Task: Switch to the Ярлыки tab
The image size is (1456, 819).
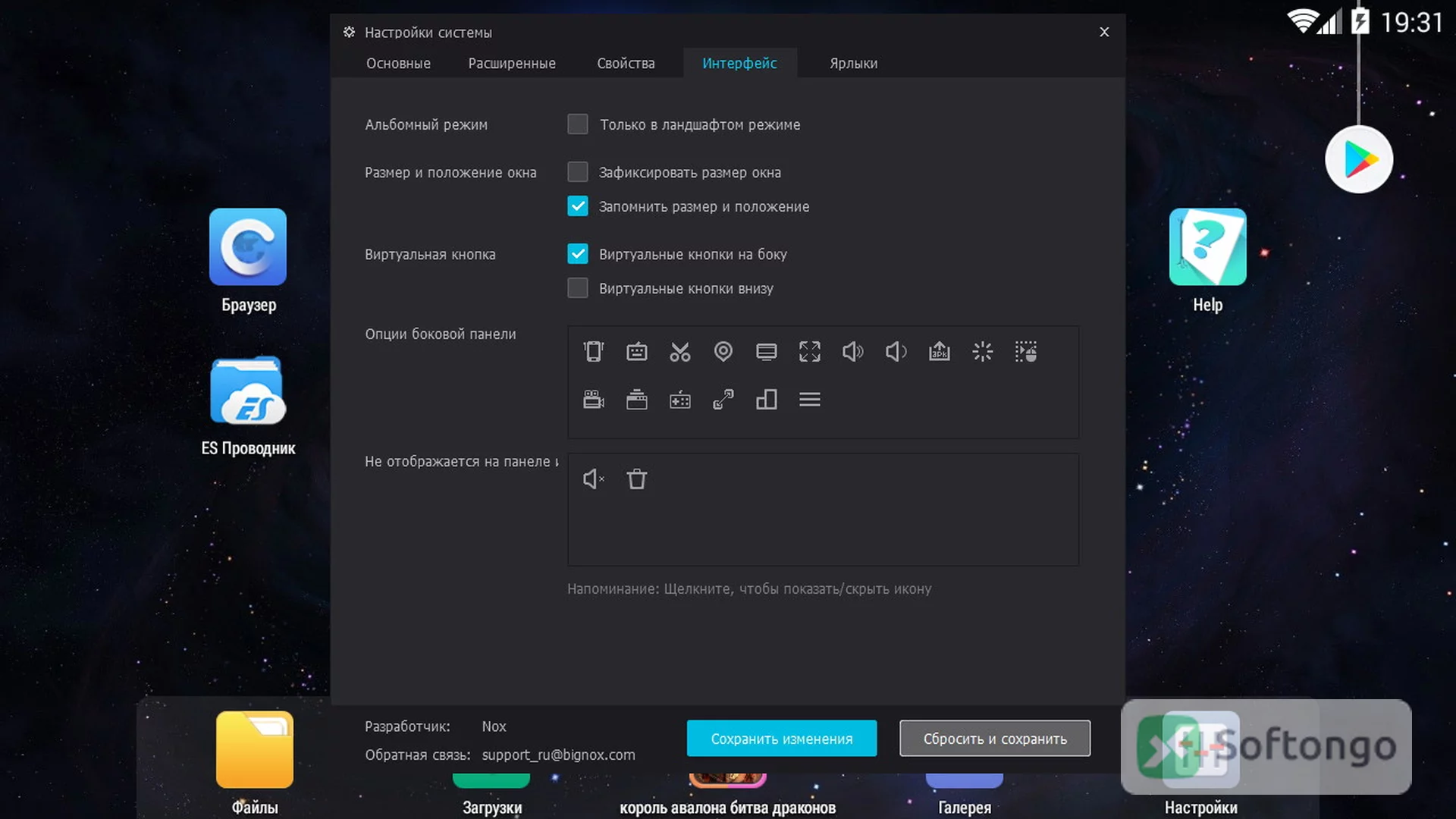Action: (x=853, y=64)
